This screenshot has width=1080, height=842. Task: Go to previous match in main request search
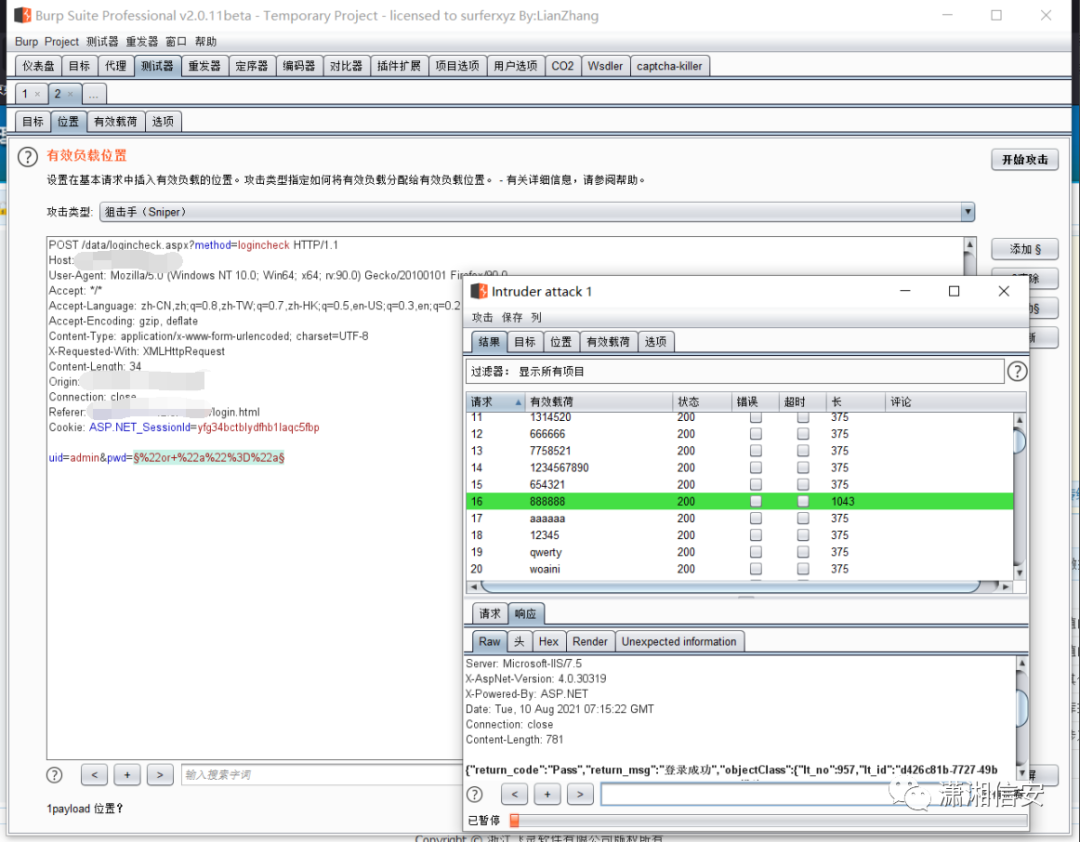[x=94, y=775]
